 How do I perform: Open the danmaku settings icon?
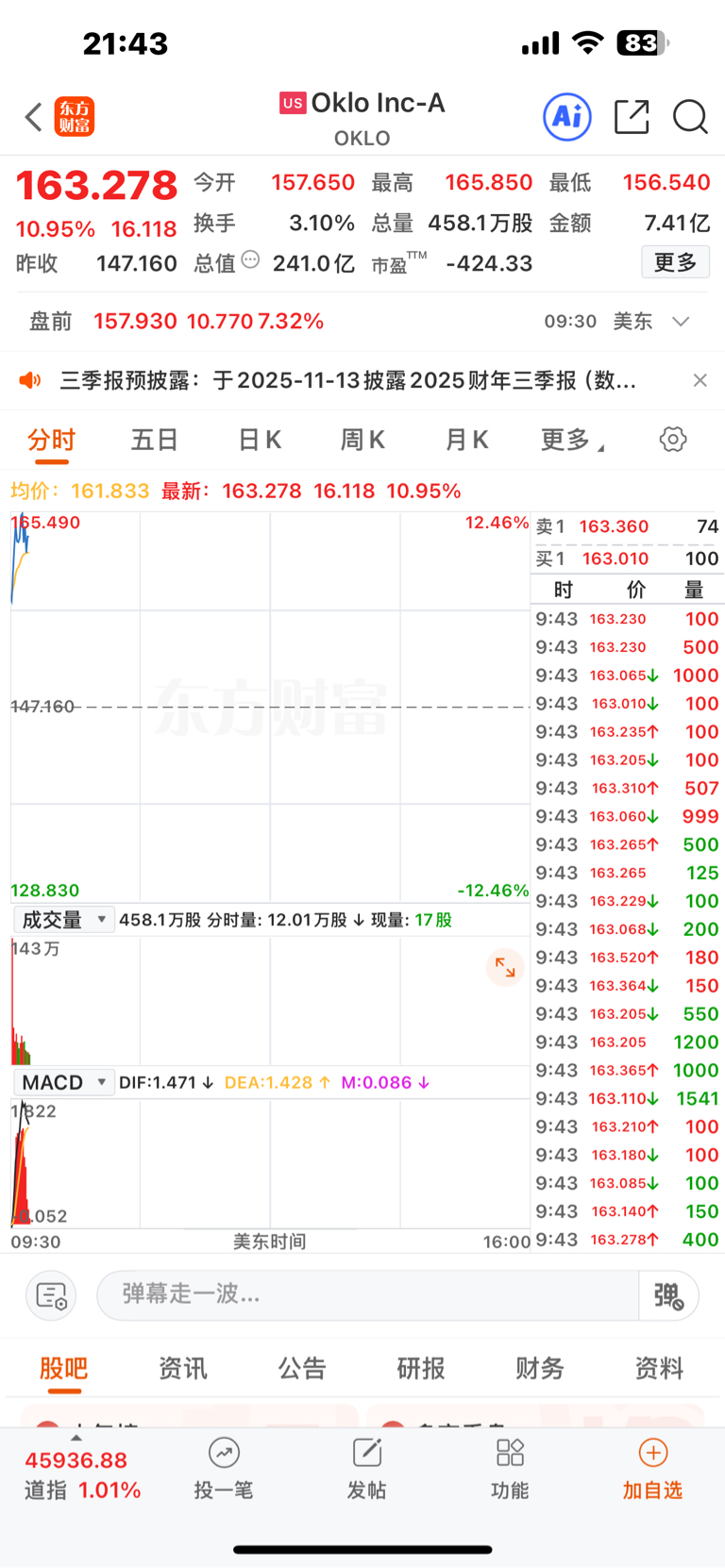(51, 1295)
